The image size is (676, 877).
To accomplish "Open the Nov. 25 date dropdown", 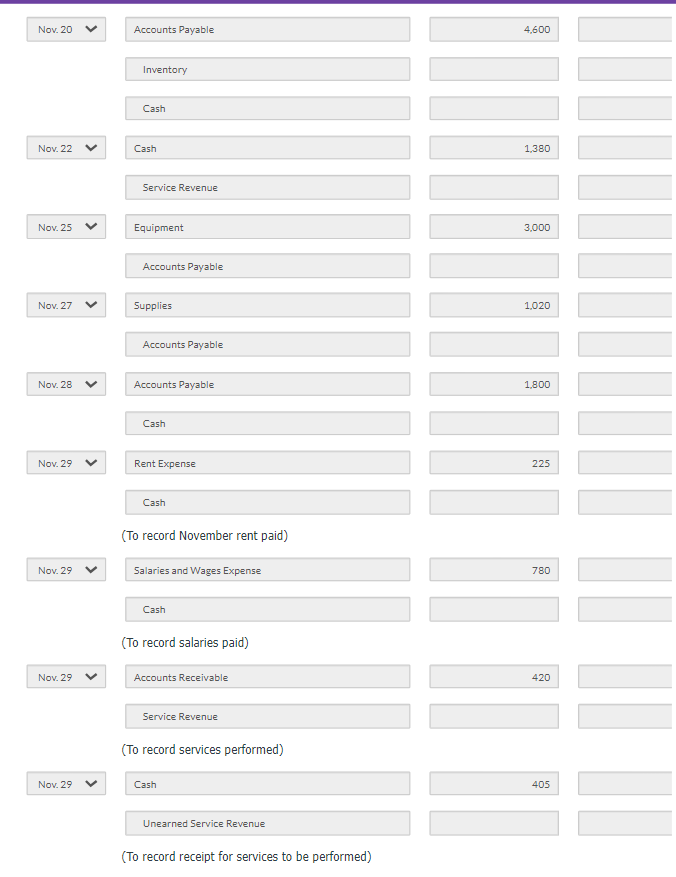I will pyautogui.click(x=65, y=226).
